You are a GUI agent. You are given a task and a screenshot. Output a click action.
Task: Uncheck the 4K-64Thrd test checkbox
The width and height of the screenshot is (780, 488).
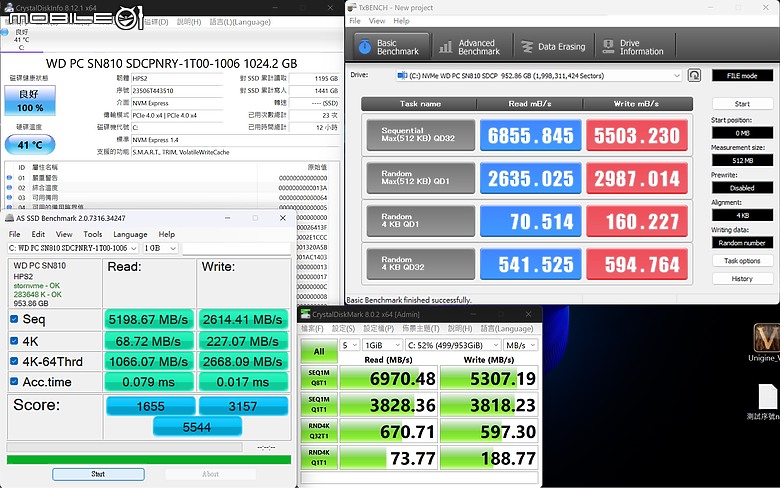pyautogui.click(x=14, y=361)
